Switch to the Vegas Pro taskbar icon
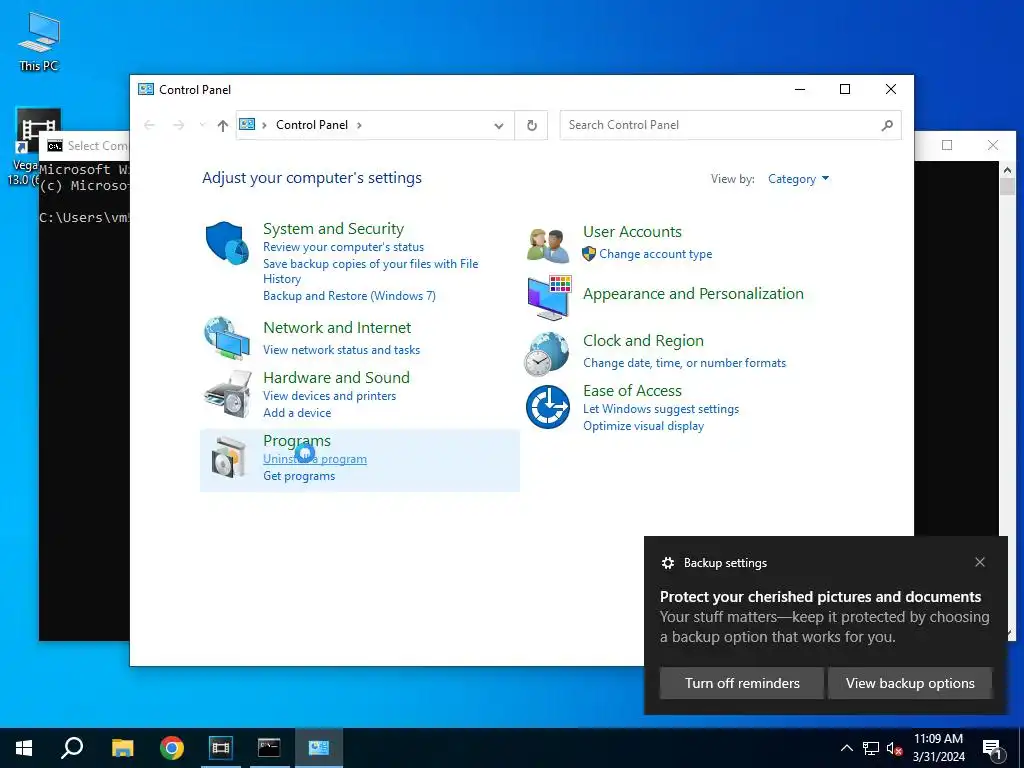The image size is (1024, 768). click(221, 748)
